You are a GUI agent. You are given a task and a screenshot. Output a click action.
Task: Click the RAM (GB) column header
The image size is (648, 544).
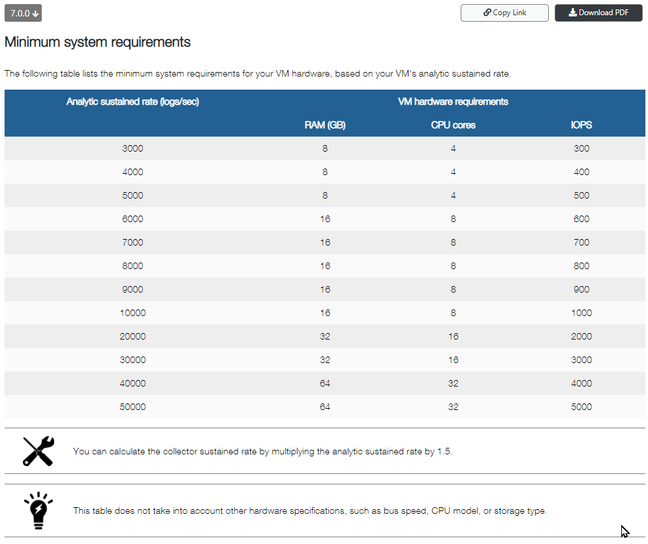325,125
